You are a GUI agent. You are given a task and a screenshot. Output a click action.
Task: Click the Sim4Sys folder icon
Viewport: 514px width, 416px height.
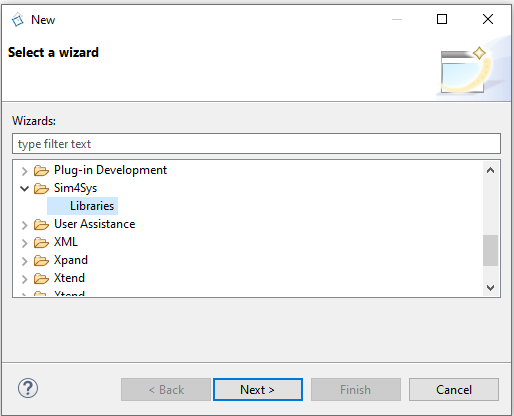[x=41, y=189]
